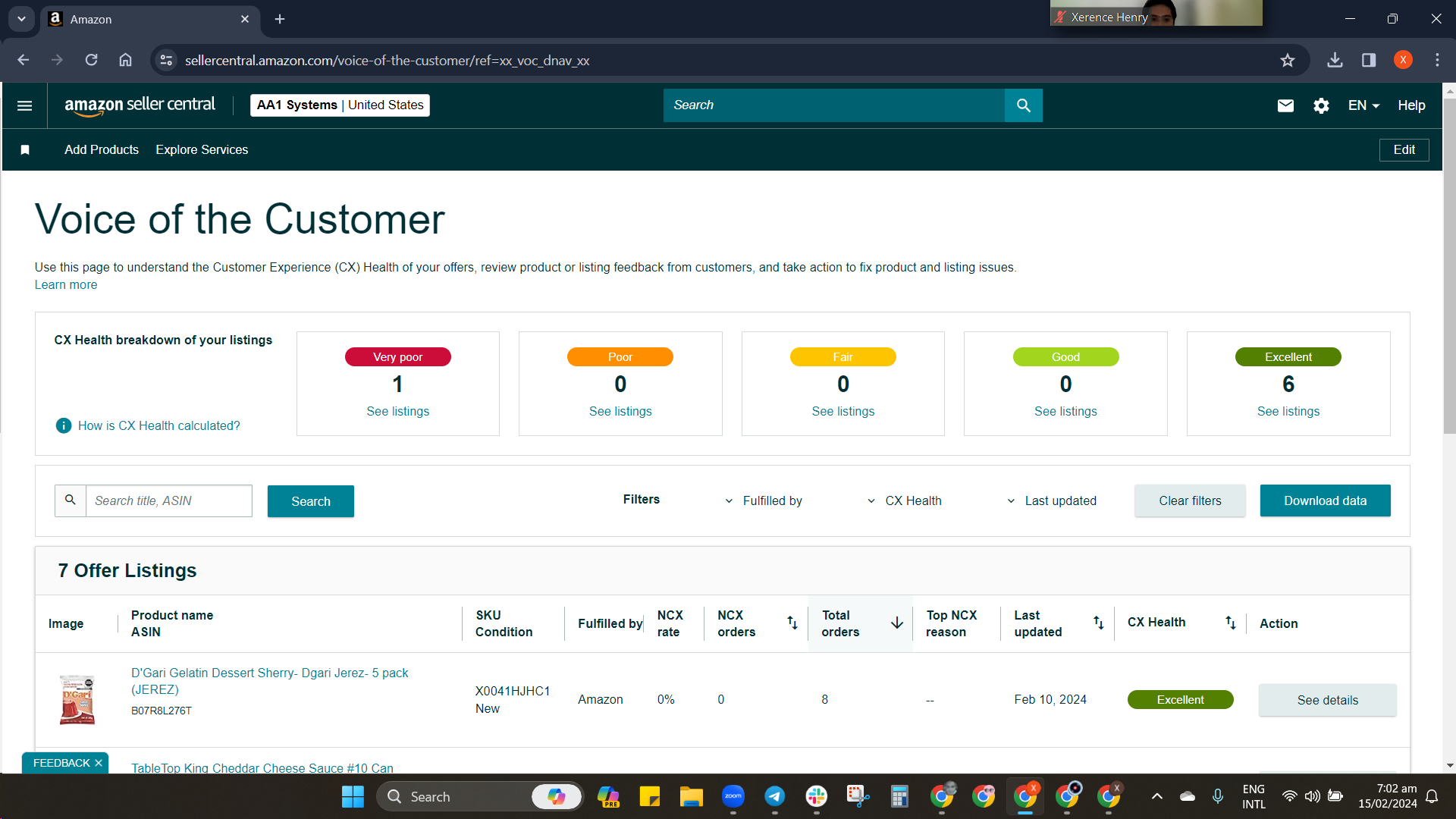1456x819 pixels.
Task: Go back with the browser back arrow
Action: [x=24, y=60]
